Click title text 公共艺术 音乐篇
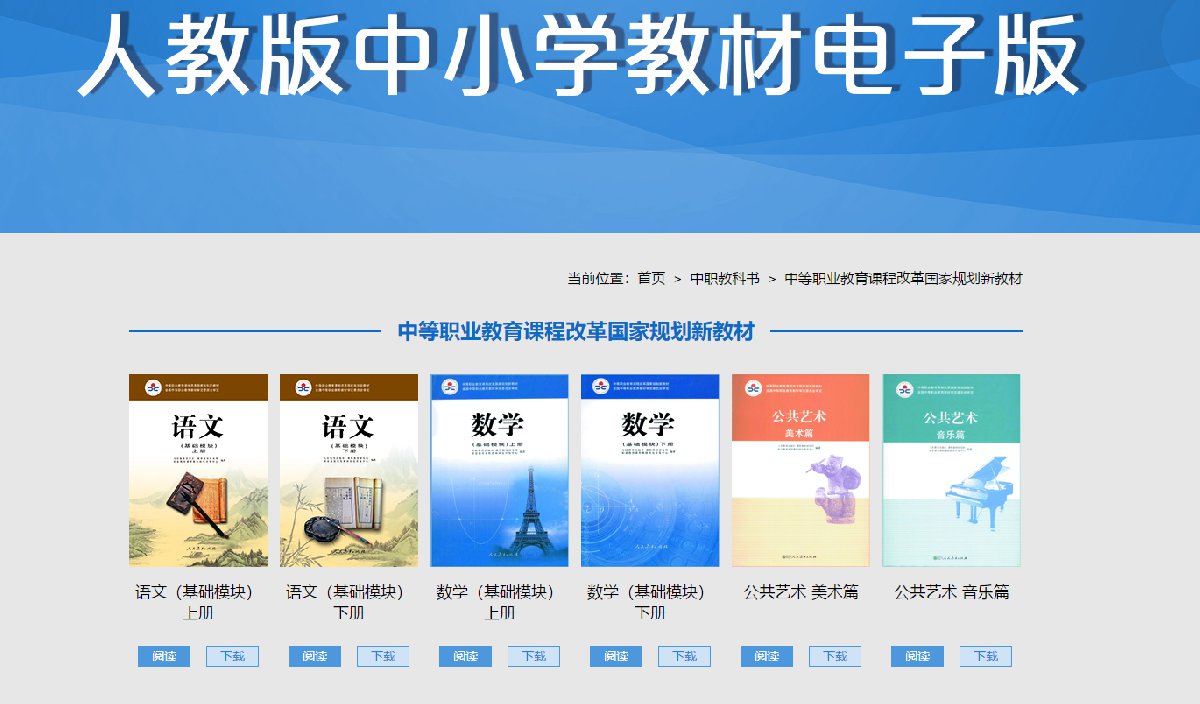 tap(952, 592)
